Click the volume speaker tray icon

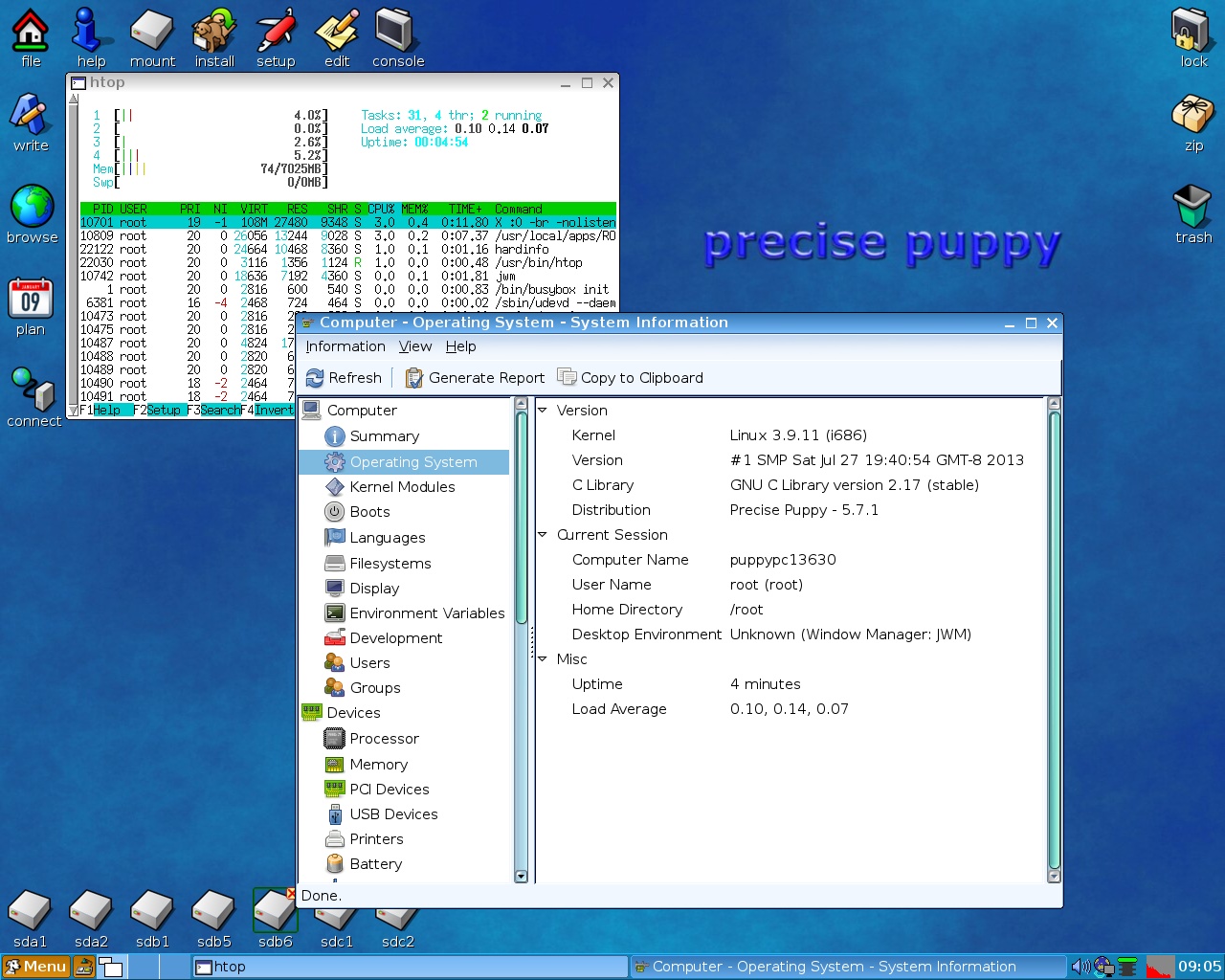pos(1080,967)
